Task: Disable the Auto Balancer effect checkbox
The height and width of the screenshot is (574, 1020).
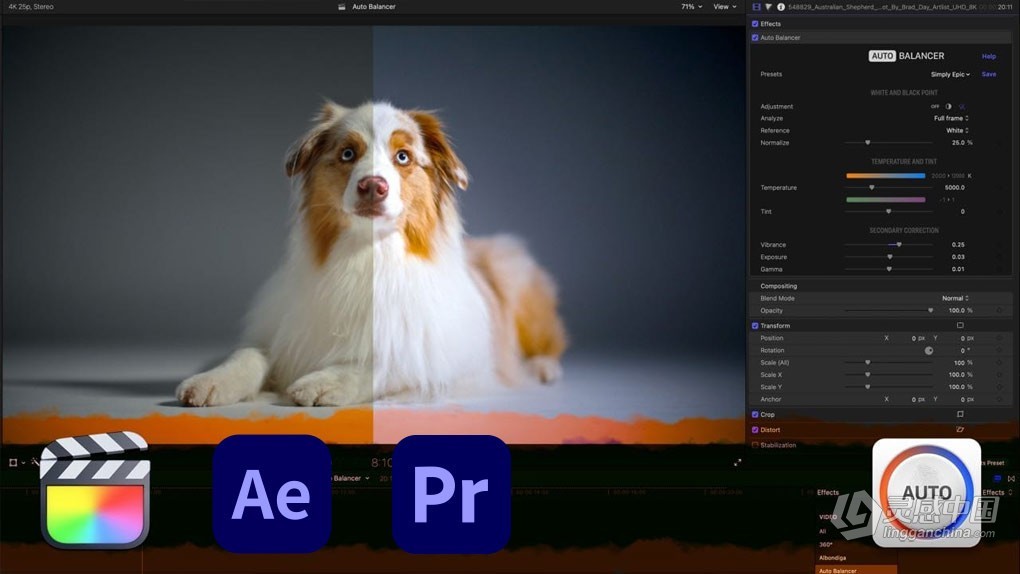Action: click(755, 38)
